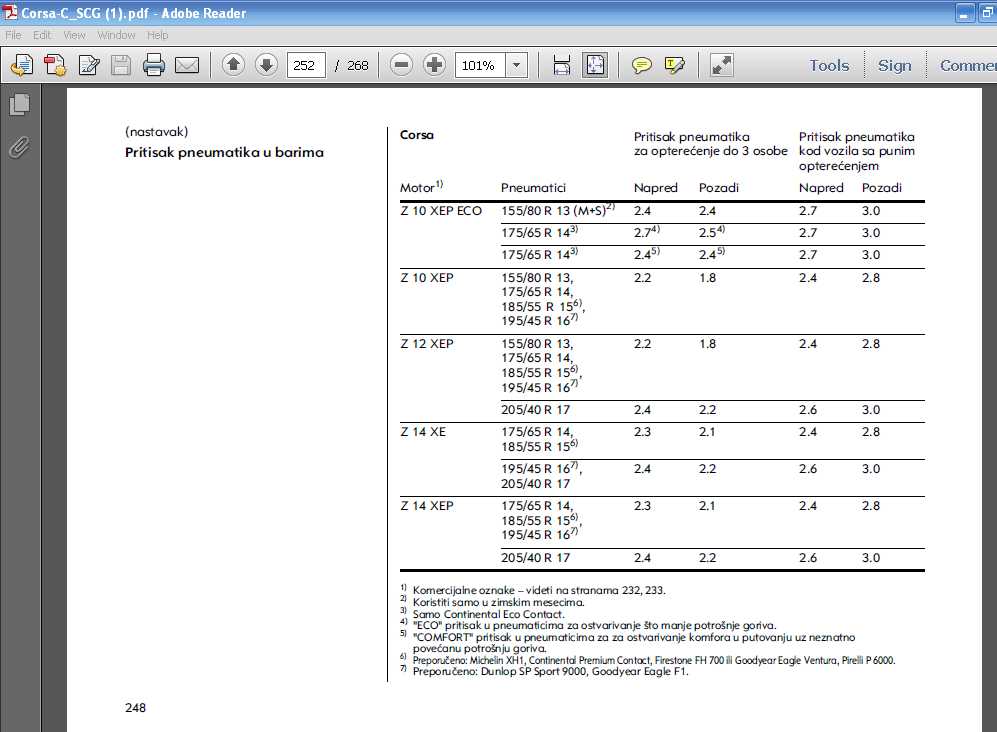Go to previous page up arrow
Image resolution: width=997 pixels, height=732 pixels.
pos(233,65)
